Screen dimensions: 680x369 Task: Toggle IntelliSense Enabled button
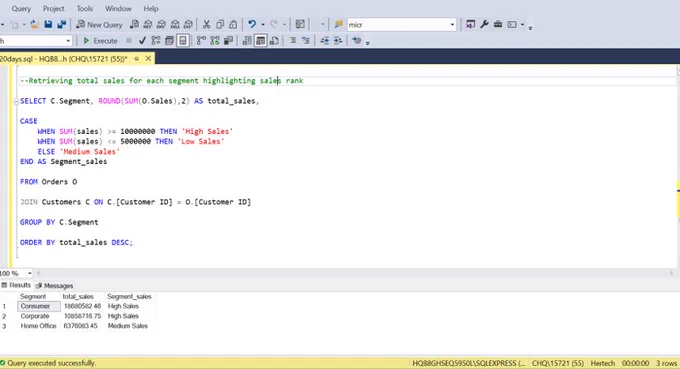point(183,41)
